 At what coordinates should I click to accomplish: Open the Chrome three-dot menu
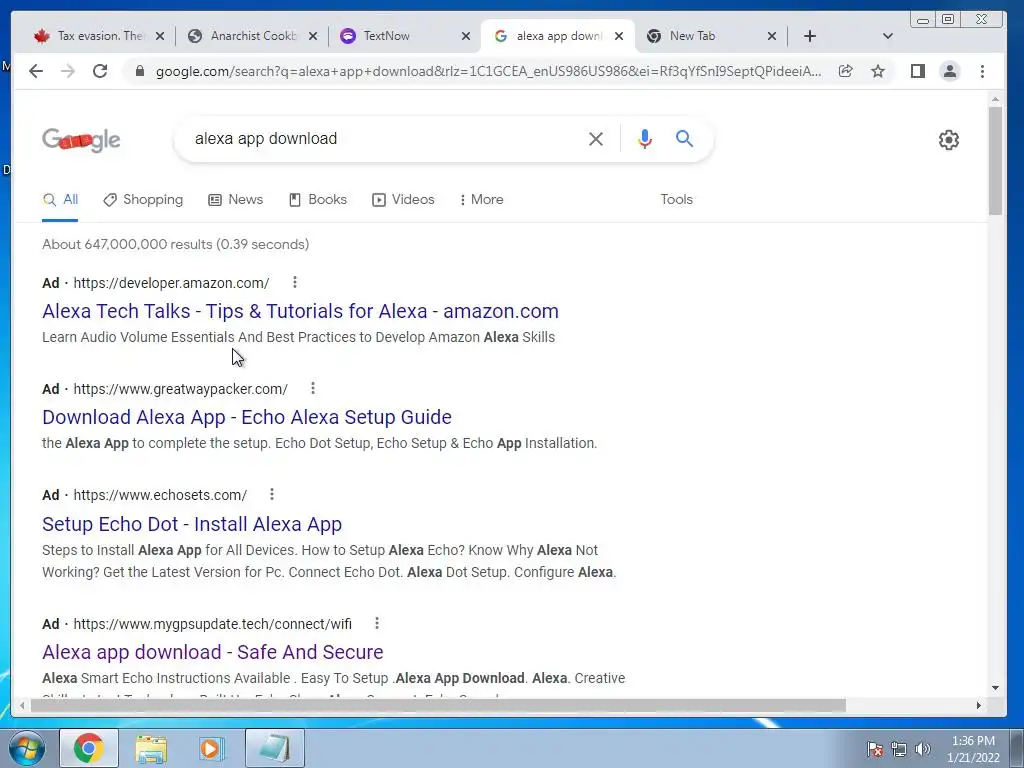click(982, 71)
